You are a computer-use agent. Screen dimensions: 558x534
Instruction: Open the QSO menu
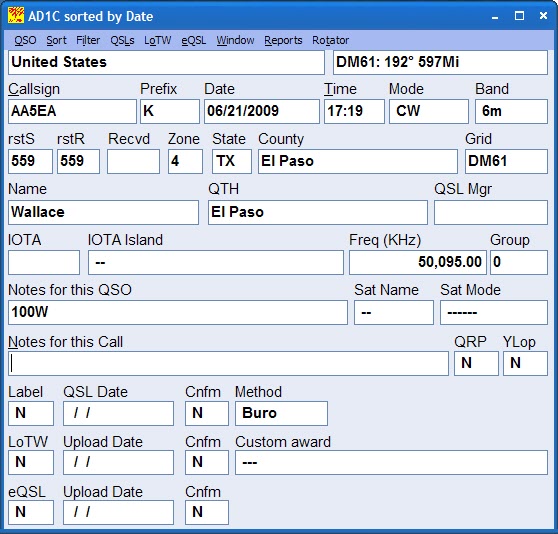click(25, 40)
